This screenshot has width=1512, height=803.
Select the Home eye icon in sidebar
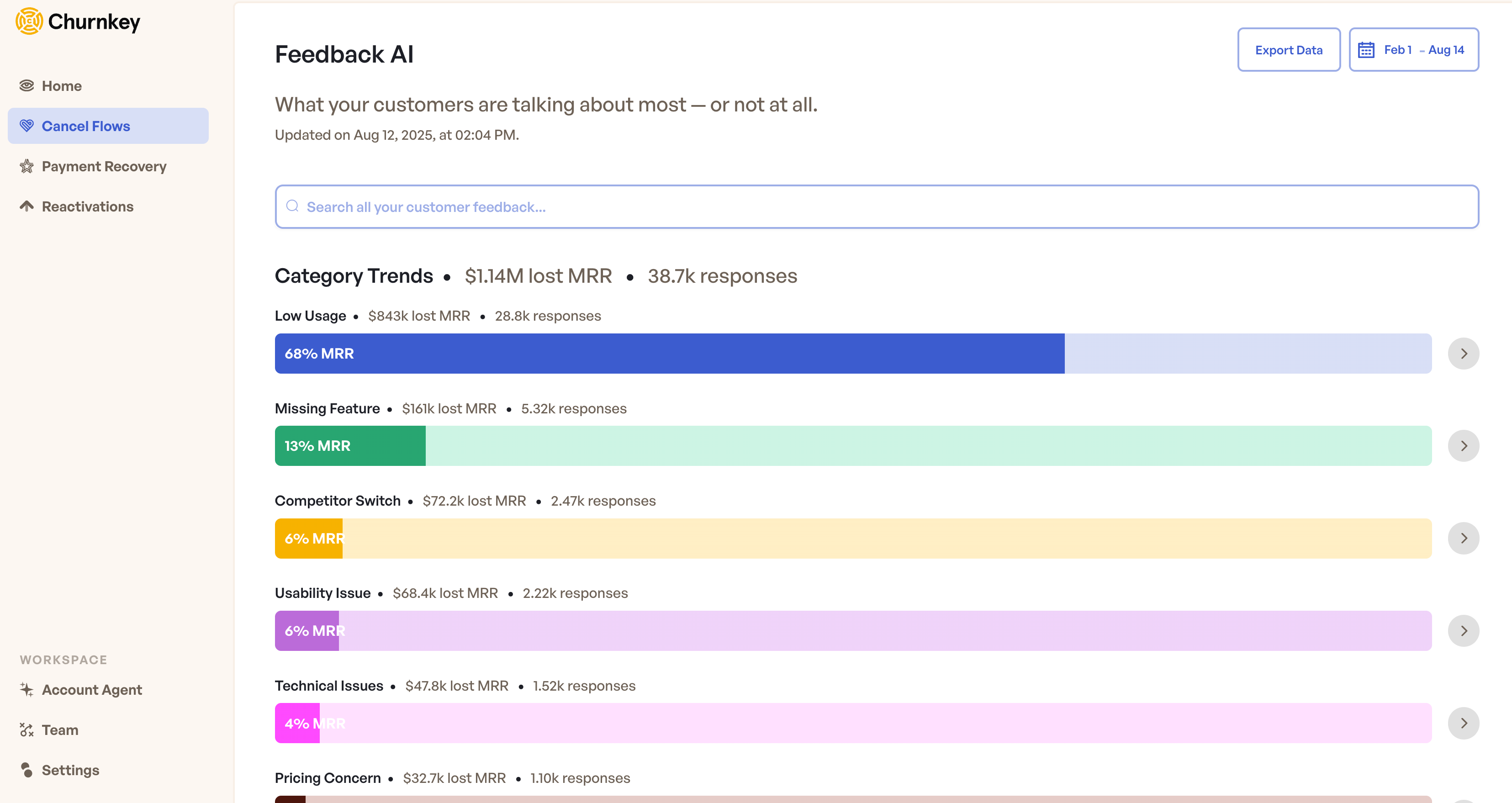click(x=26, y=85)
